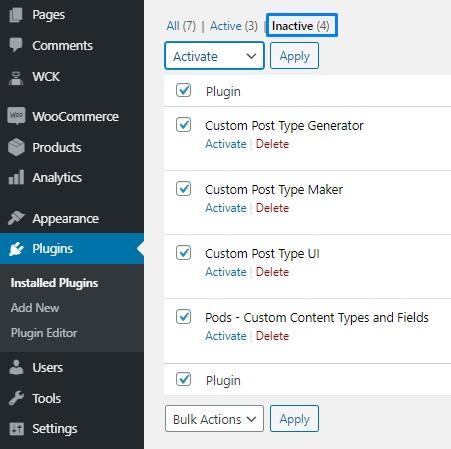Uncheck the Pods plugin checkbox
This screenshot has height=449, width=451.
coord(183,317)
